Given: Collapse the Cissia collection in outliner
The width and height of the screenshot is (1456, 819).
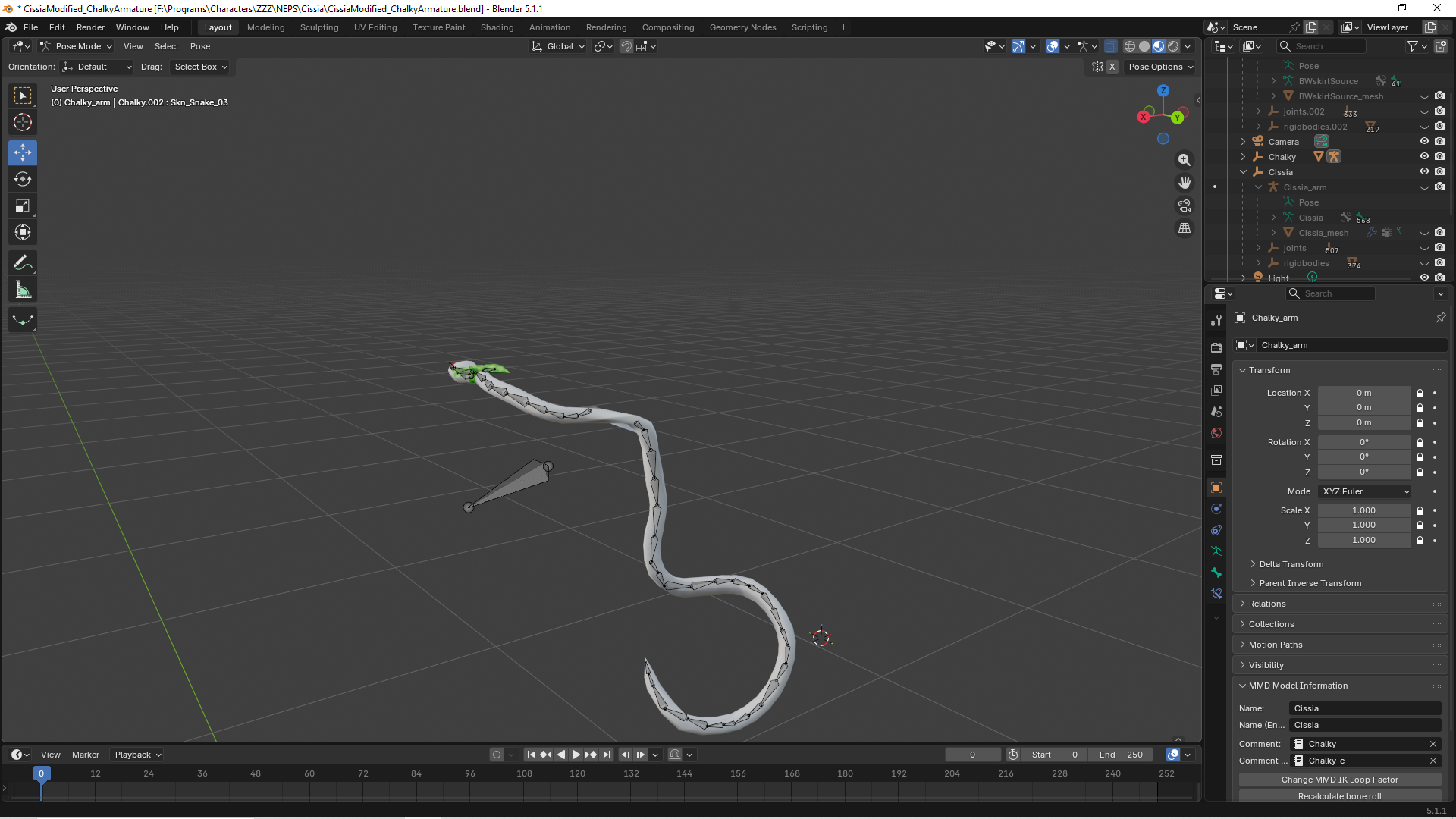Looking at the screenshot, I should click(1244, 172).
